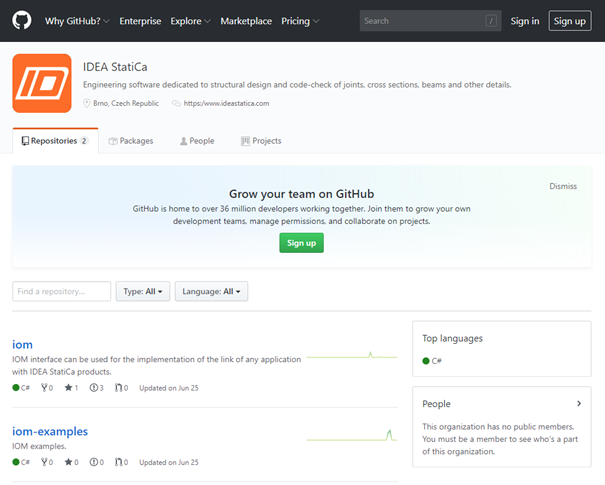The image size is (605, 485).
Task: Click the star icon for iom repository
Action: coord(68,387)
